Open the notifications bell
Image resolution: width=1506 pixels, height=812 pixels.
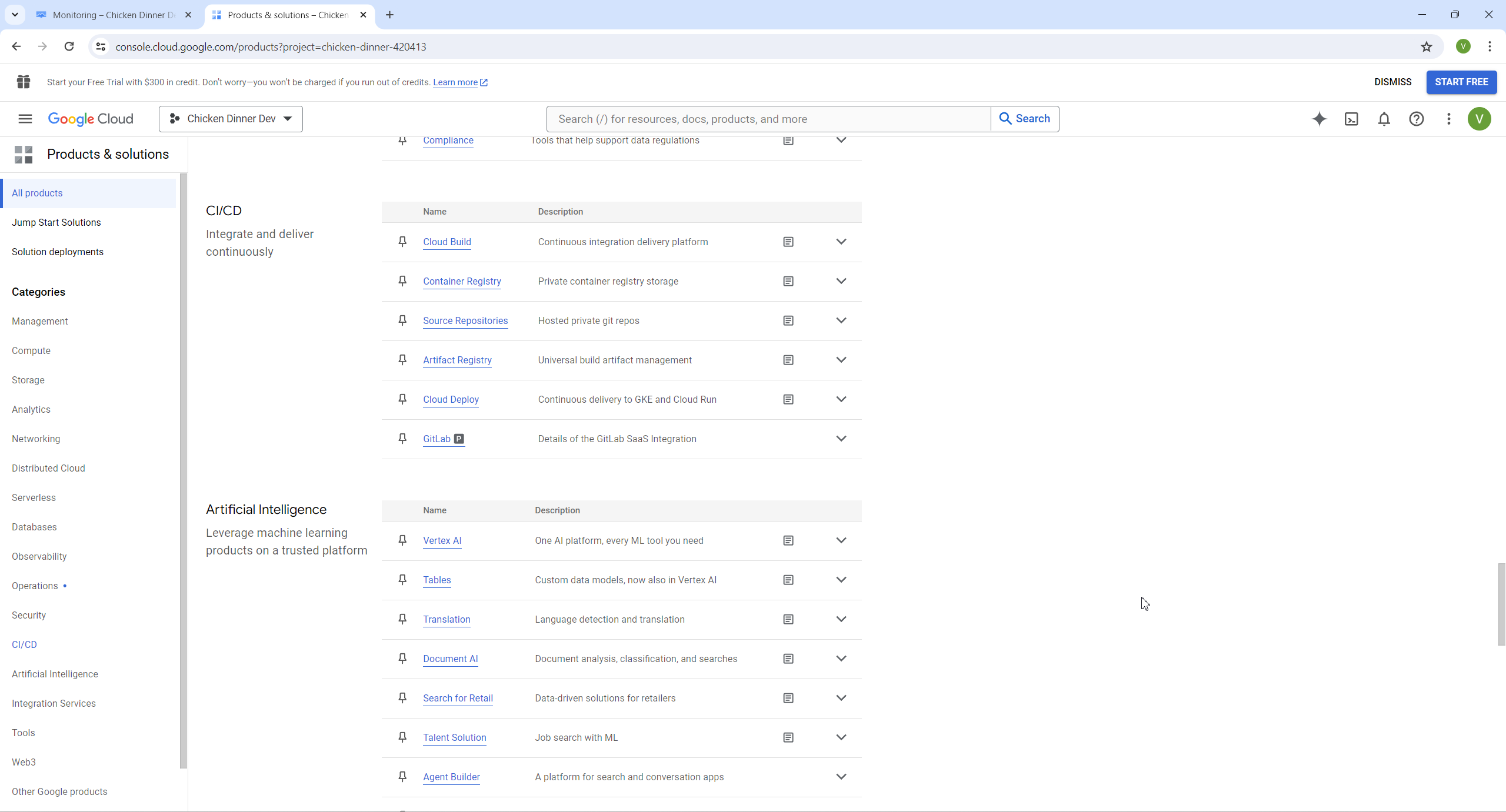1384,119
